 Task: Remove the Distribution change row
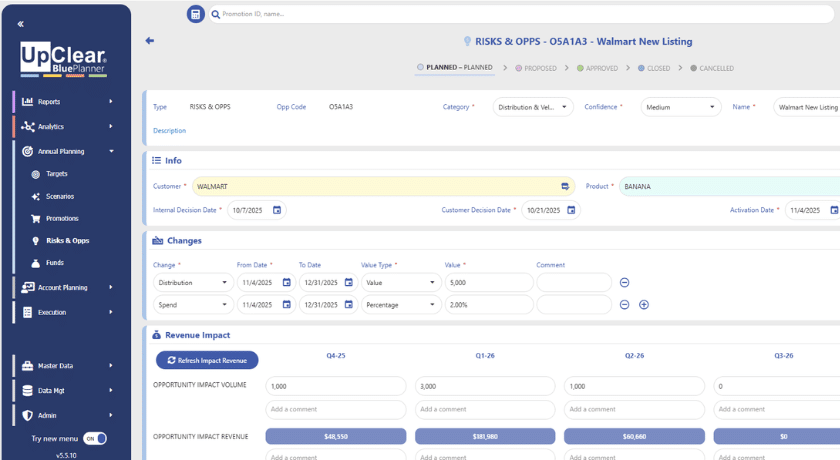(x=624, y=282)
